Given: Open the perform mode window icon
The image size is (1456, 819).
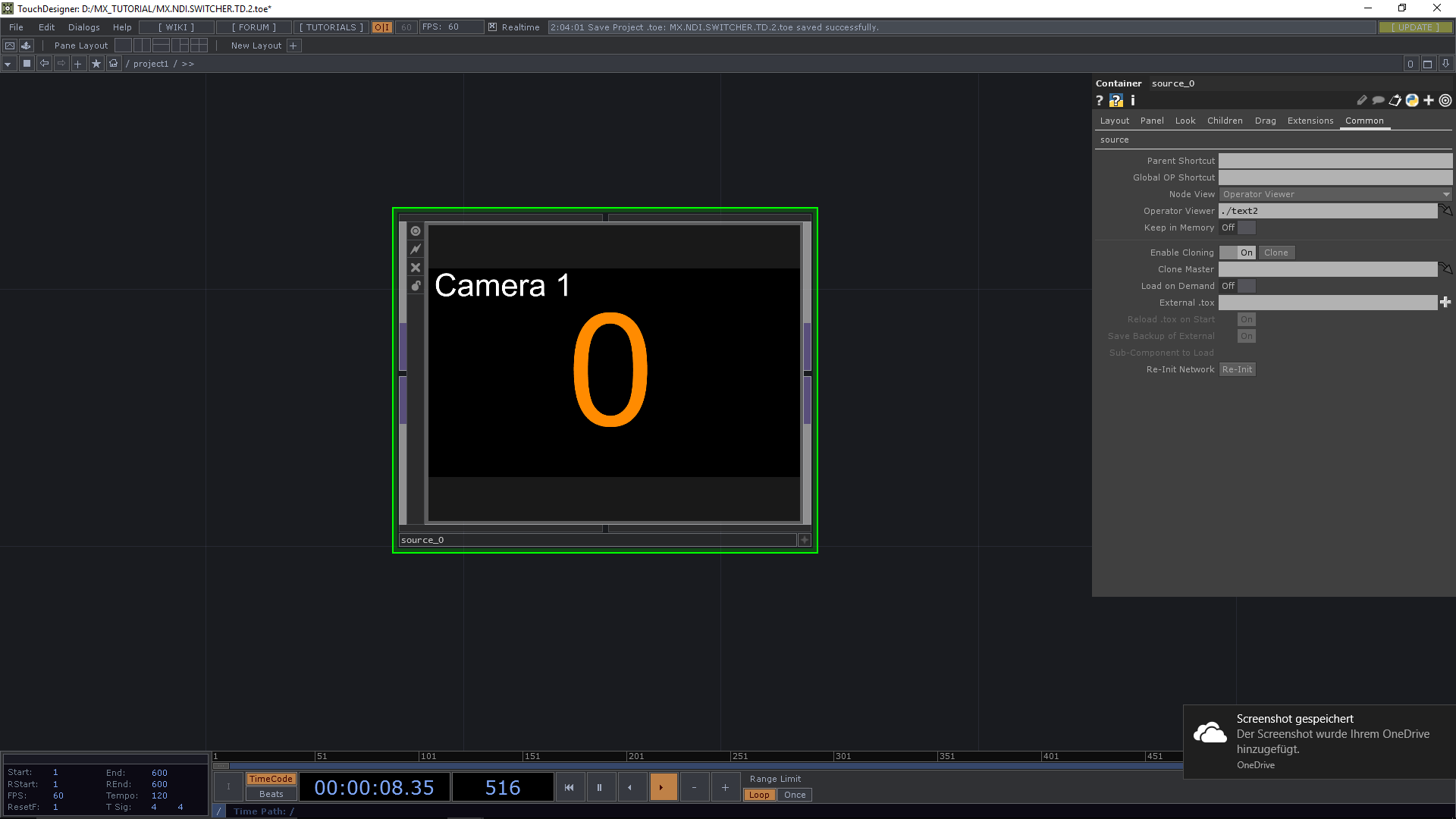Looking at the screenshot, I should point(10,45).
